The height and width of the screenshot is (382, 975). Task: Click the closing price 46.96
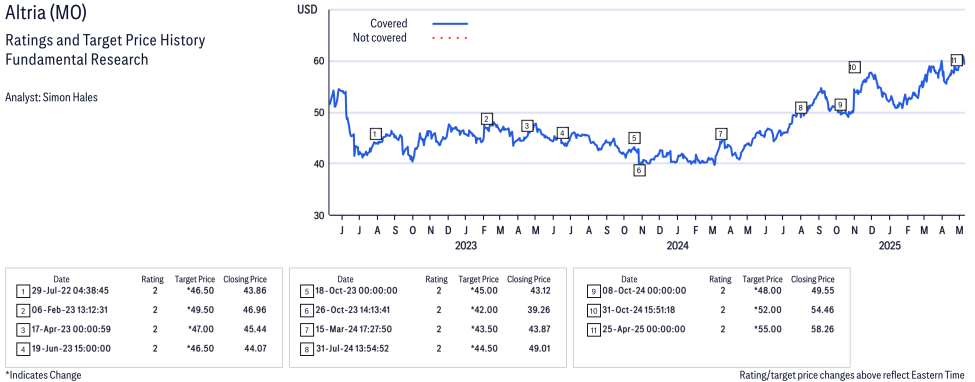tap(256, 310)
